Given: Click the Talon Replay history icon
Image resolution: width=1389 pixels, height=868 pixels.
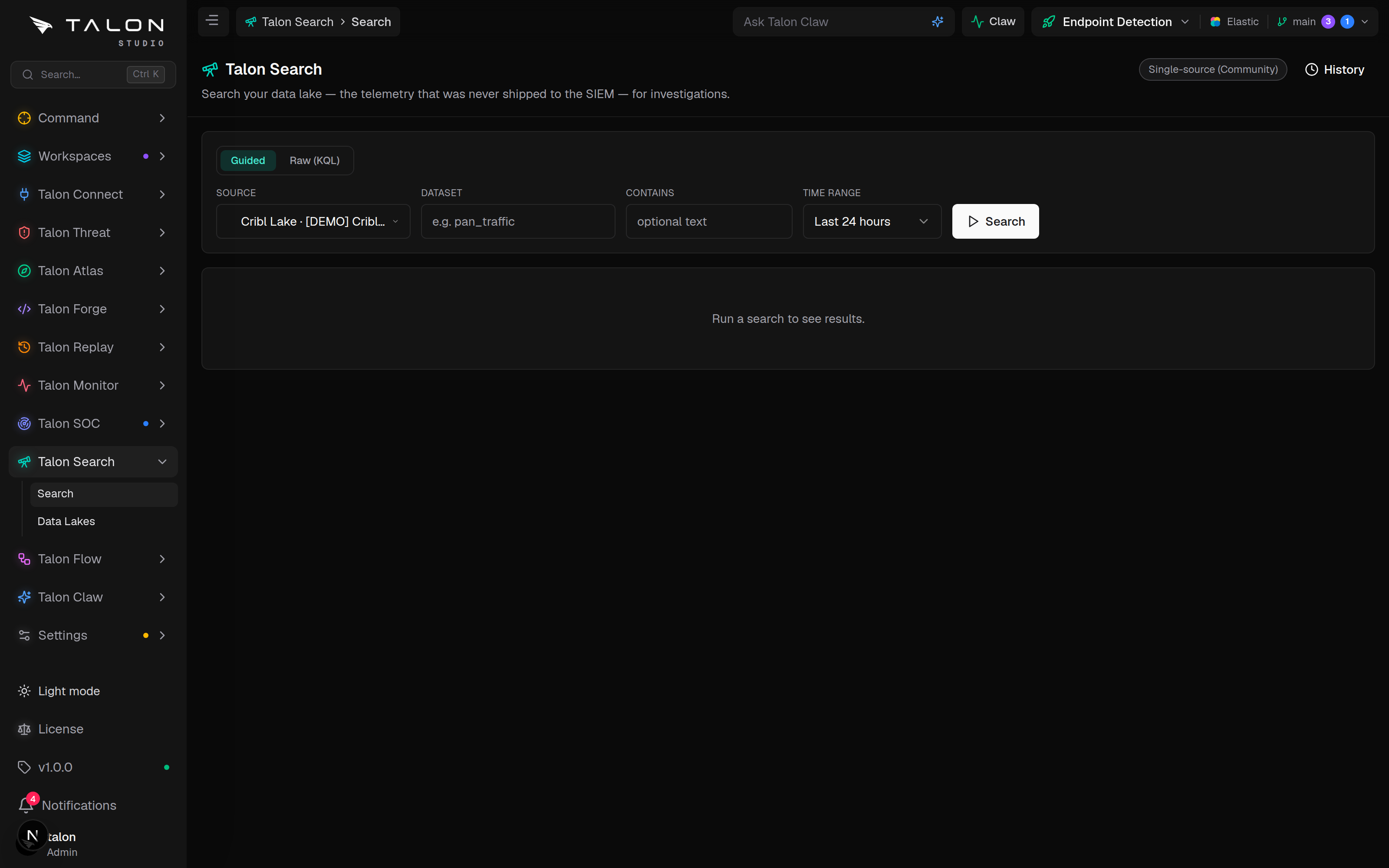Looking at the screenshot, I should tap(24, 347).
